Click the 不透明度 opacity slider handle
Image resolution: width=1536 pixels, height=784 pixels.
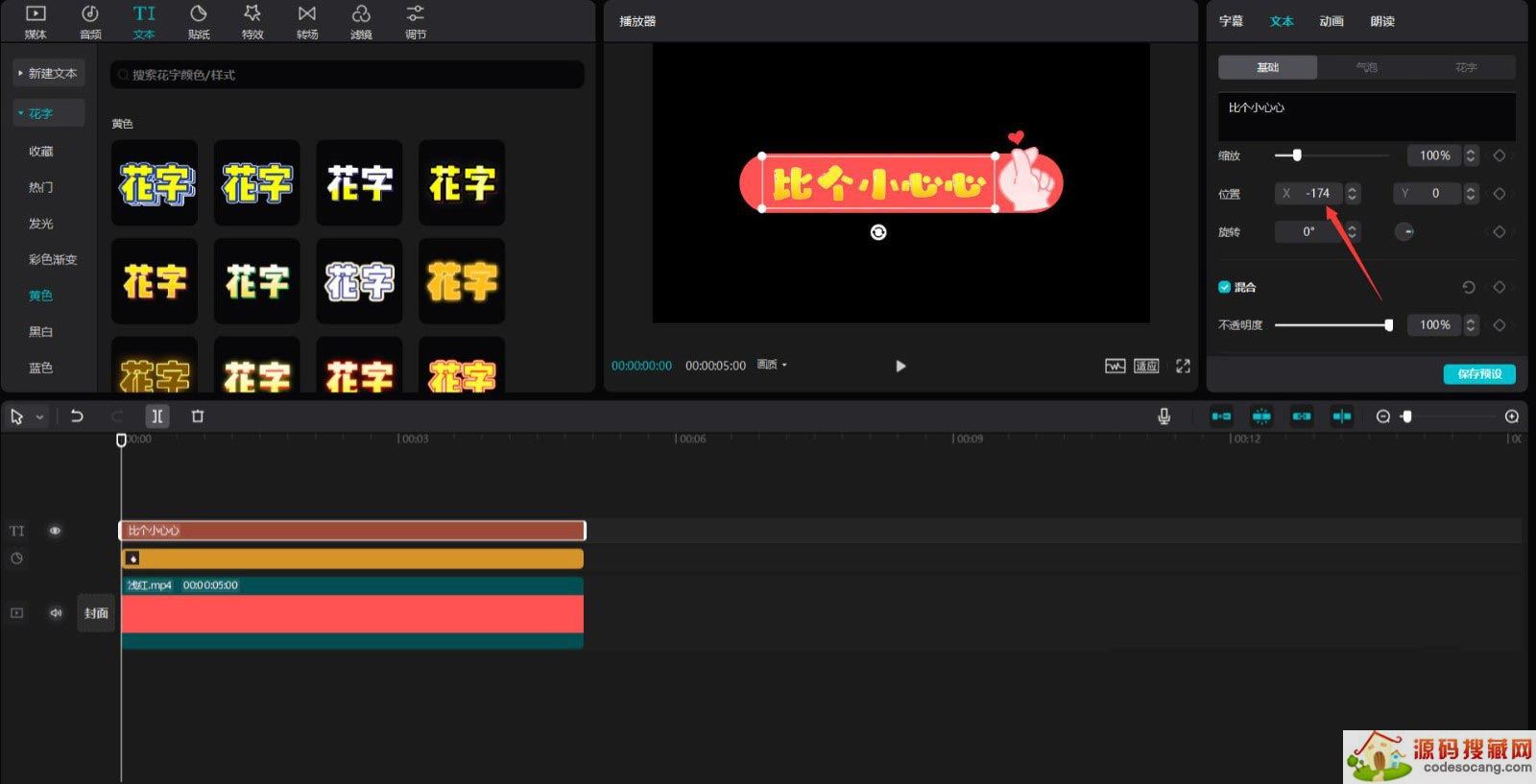click(1388, 325)
